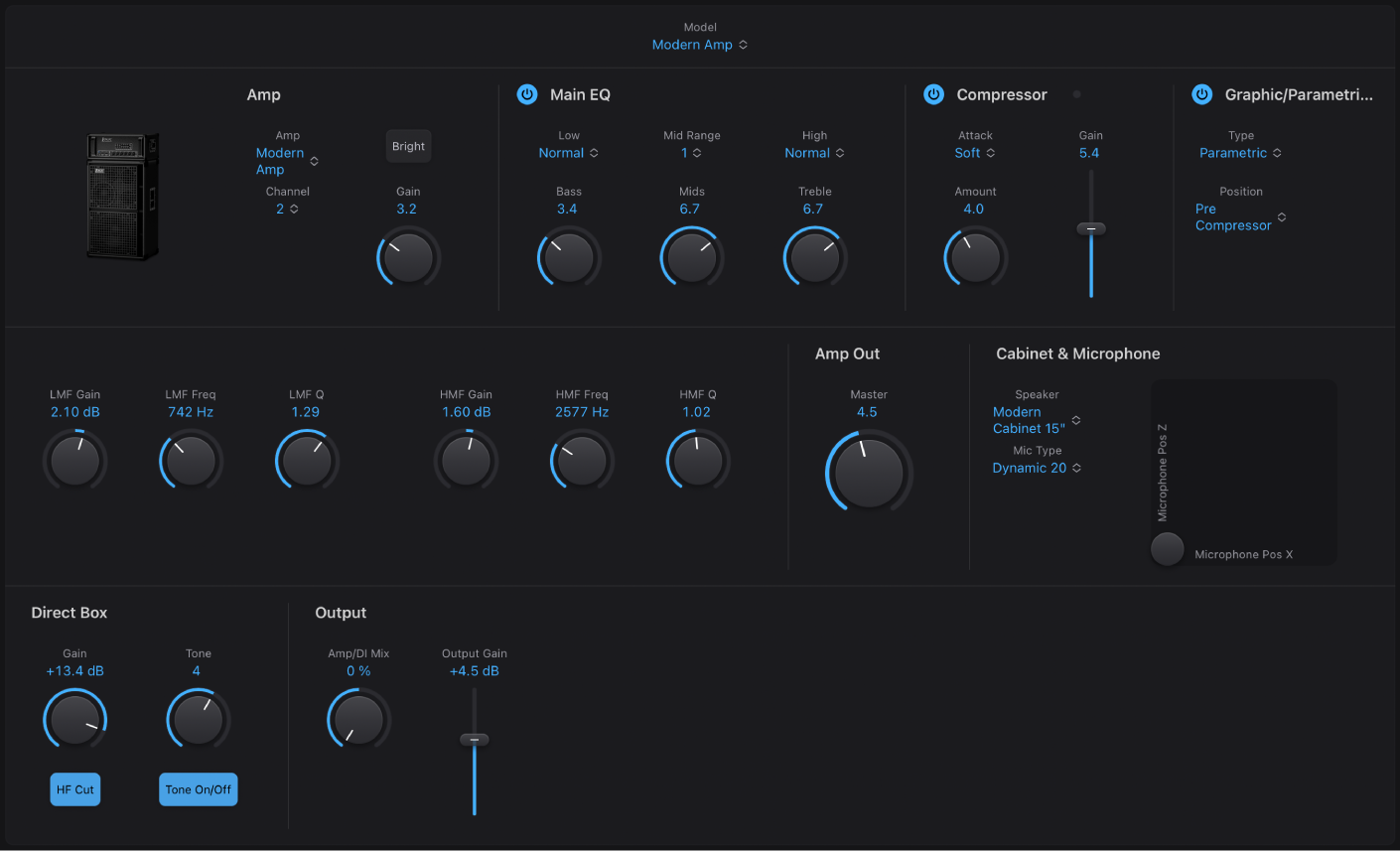Open the Model menu showing Modern Amp
The width and height of the screenshot is (1400, 852).
click(699, 45)
